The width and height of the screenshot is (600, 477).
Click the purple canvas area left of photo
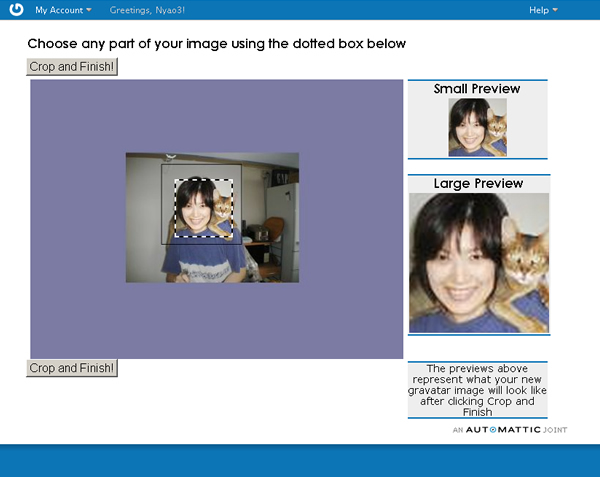click(77, 220)
